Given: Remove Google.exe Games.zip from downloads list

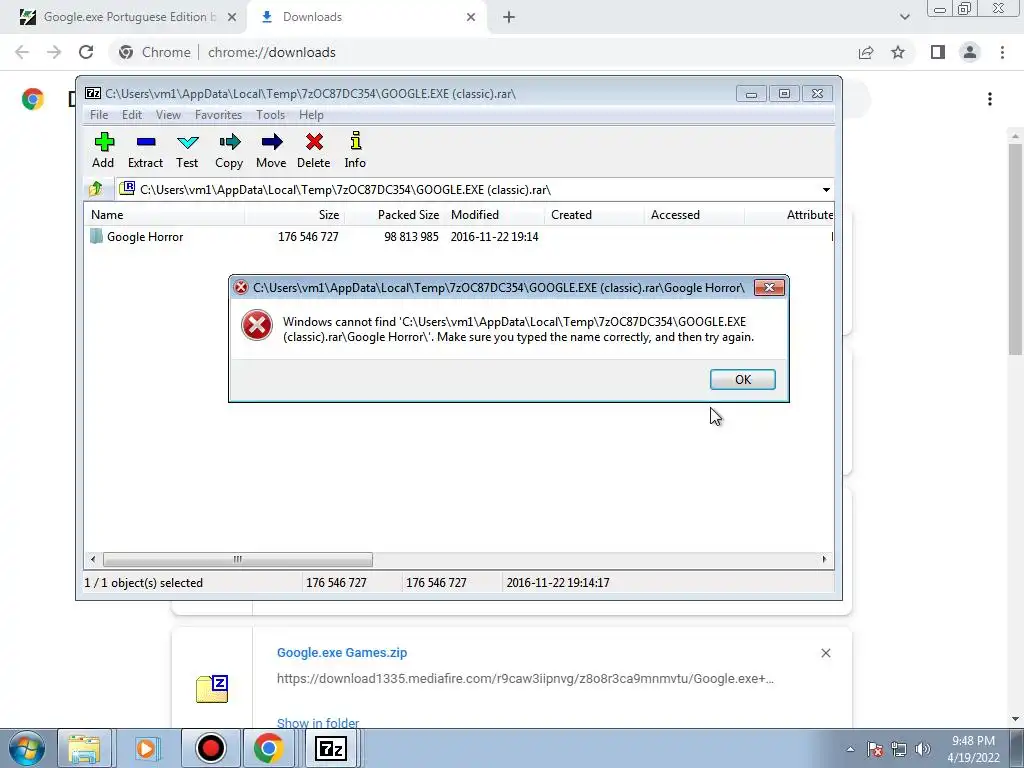Looking at the screenshot, I should (x=825, y=653).
